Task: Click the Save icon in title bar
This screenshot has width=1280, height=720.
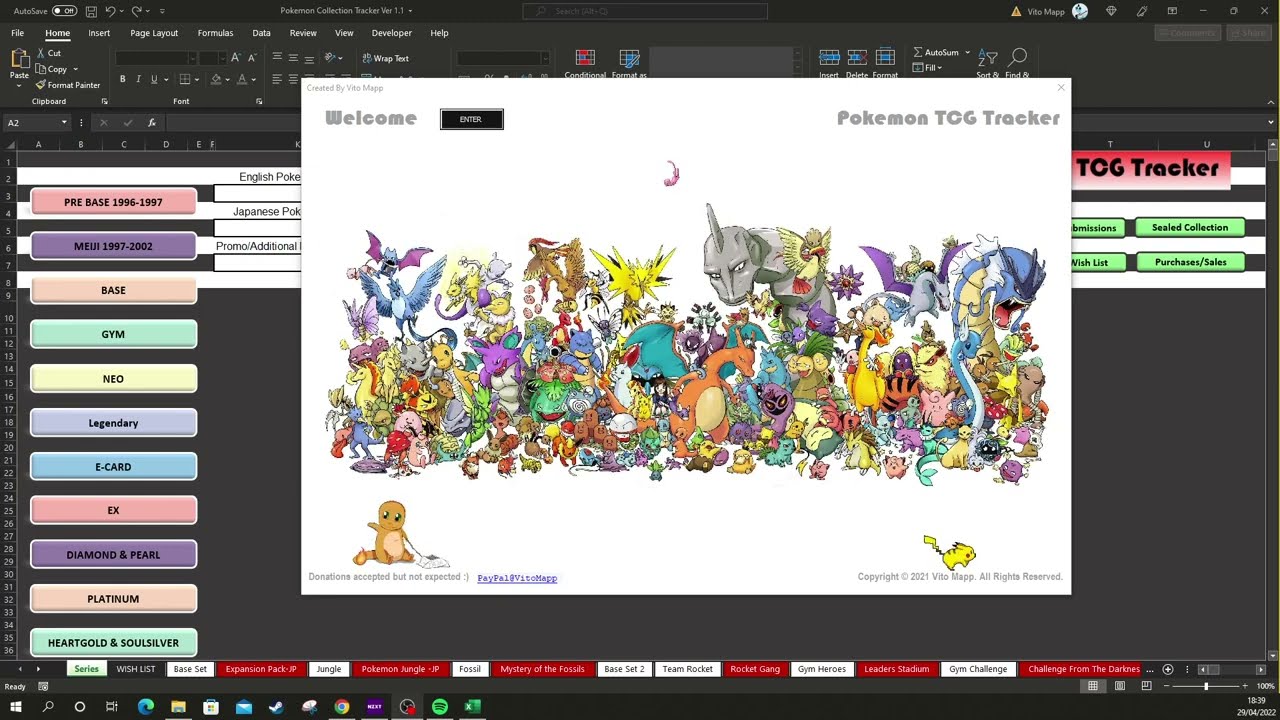Action: (91, 11)
